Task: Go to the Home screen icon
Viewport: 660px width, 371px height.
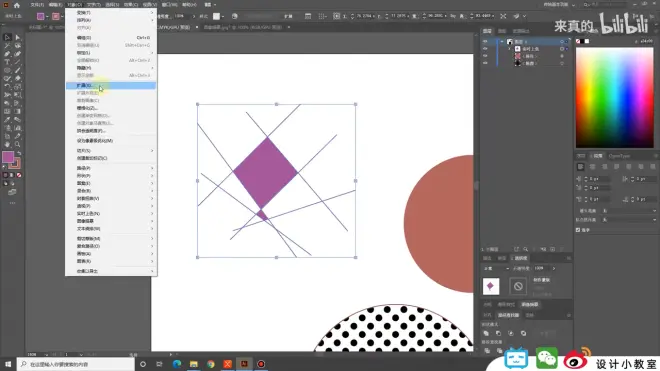Action: tap(17, 5)
